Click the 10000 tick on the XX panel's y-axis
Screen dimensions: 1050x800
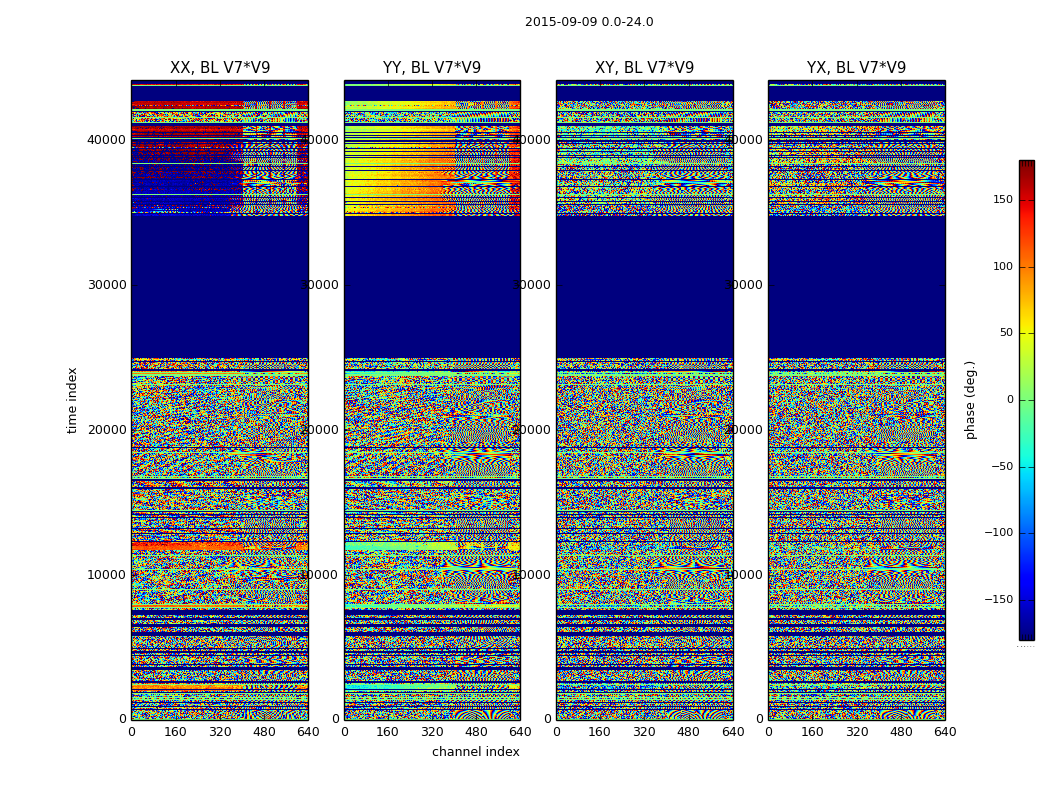[107, 574]
